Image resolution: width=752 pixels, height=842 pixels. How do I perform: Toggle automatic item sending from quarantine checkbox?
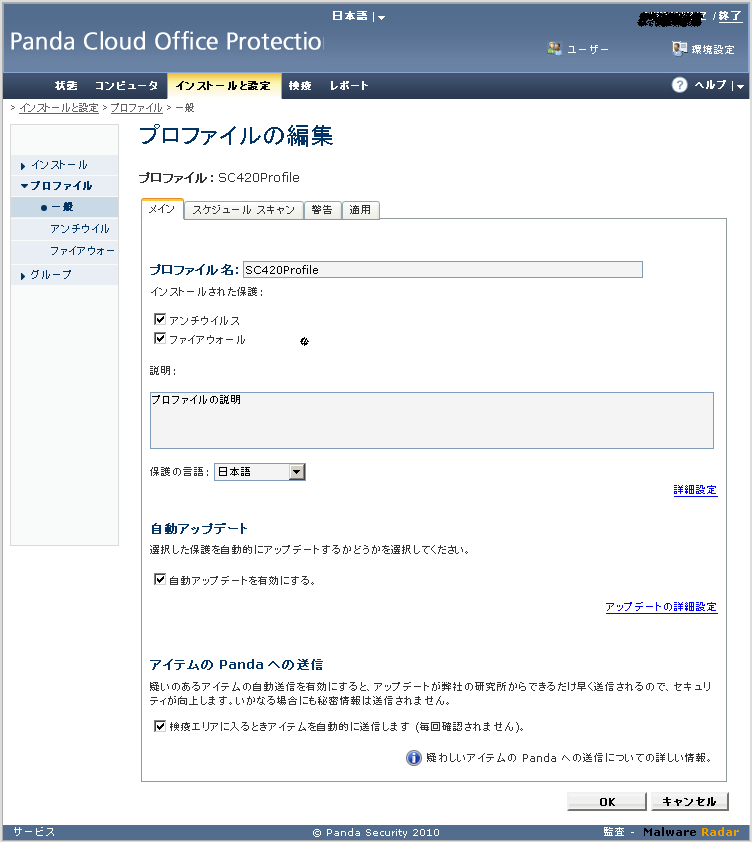point(160,726)
